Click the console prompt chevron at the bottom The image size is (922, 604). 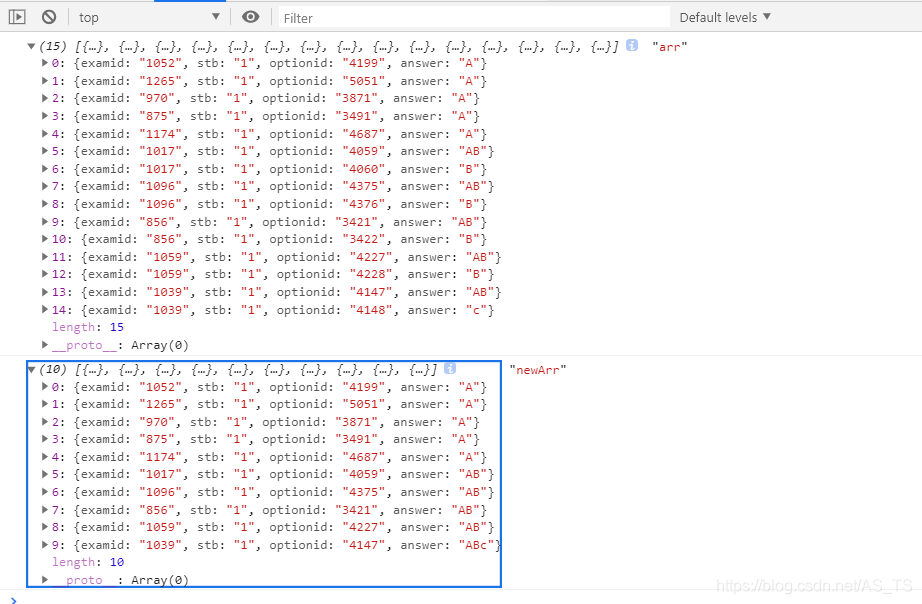(14, 600)
